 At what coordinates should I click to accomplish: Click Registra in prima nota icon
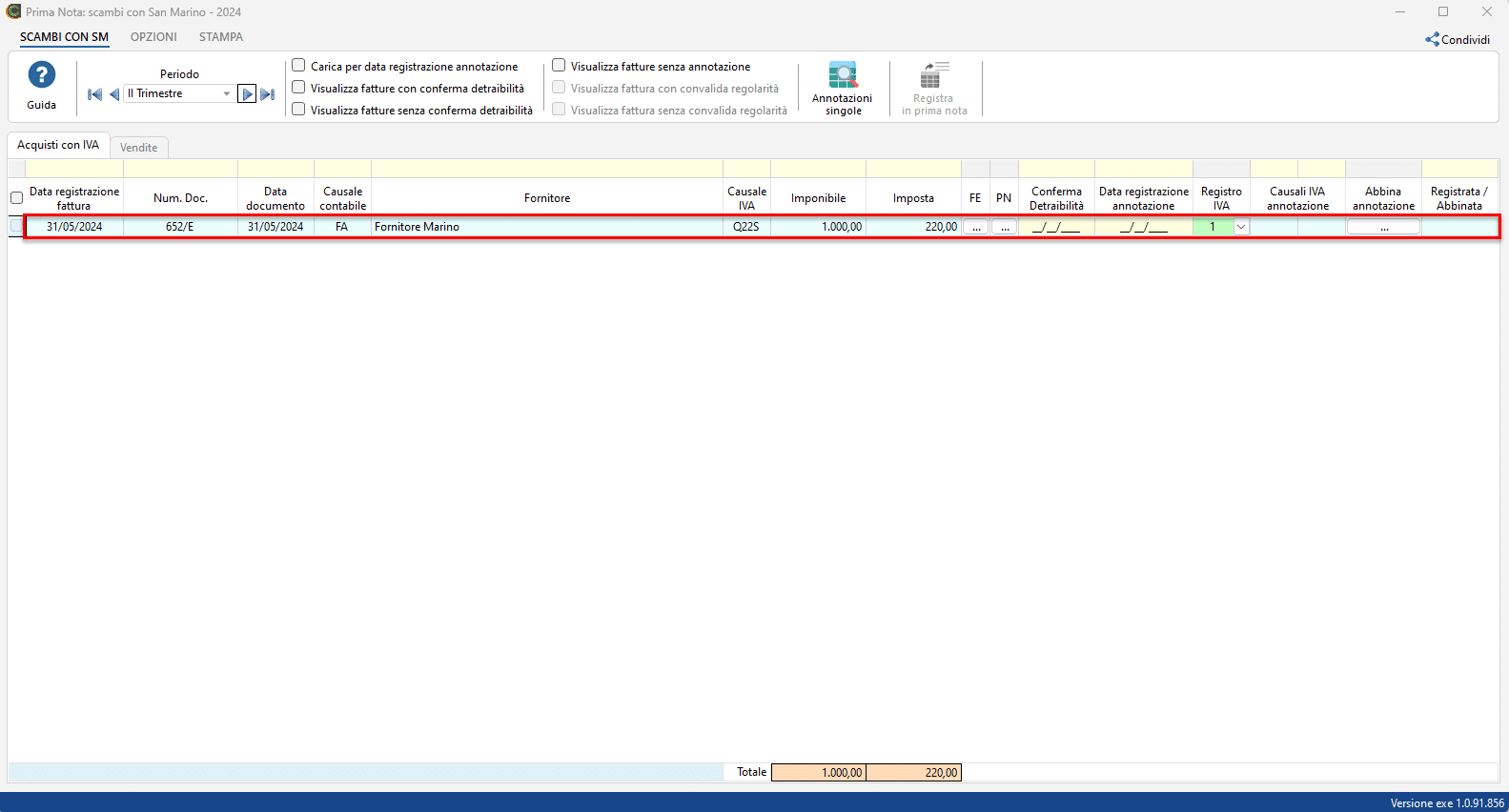(934, 89)
